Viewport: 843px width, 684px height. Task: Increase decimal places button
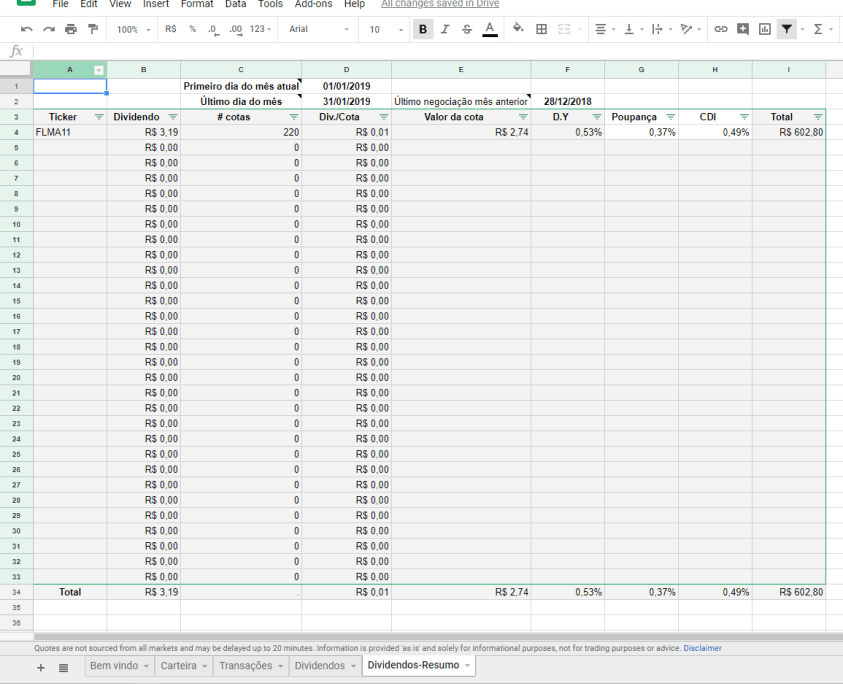235,30
